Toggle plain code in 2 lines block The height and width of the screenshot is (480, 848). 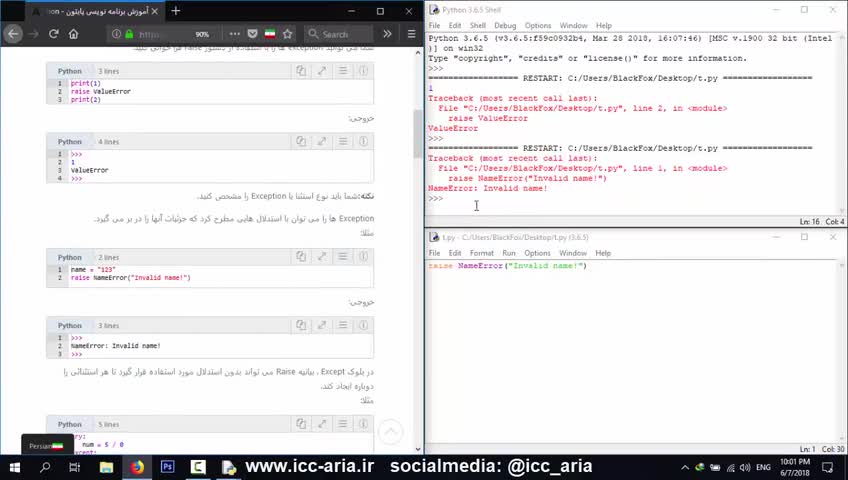343,257
